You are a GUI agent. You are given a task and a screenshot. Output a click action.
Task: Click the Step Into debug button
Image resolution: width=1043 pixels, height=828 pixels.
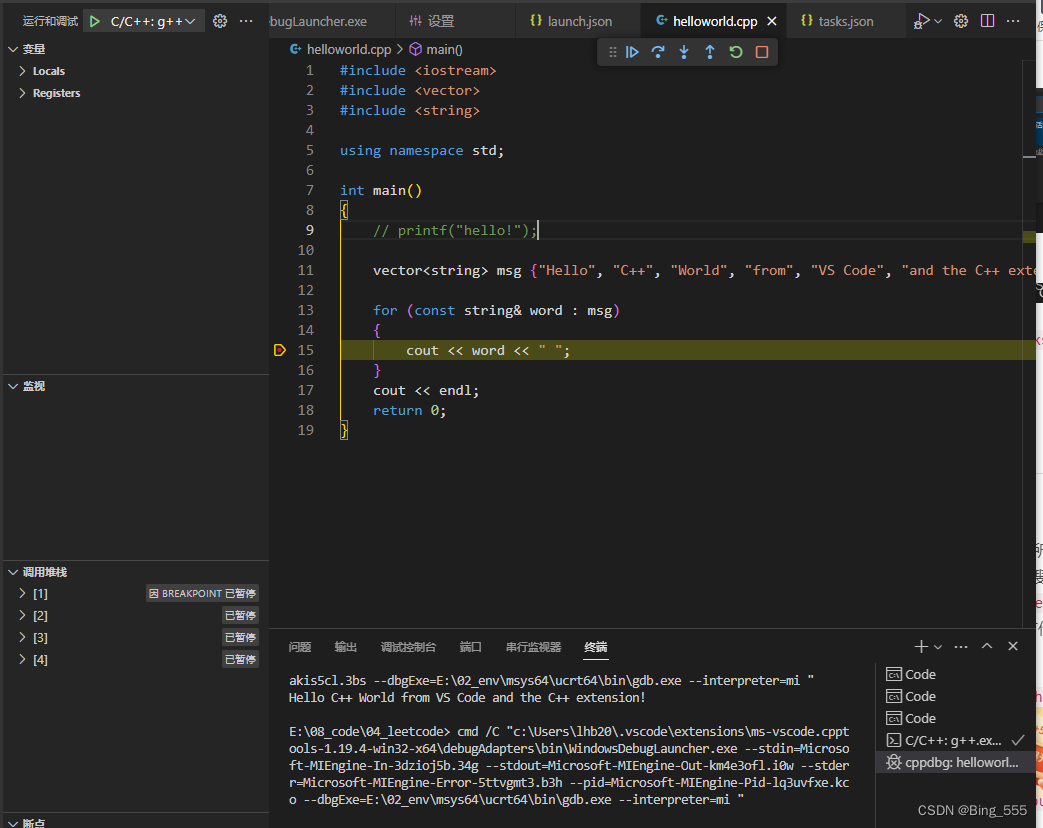click(684, 52)
